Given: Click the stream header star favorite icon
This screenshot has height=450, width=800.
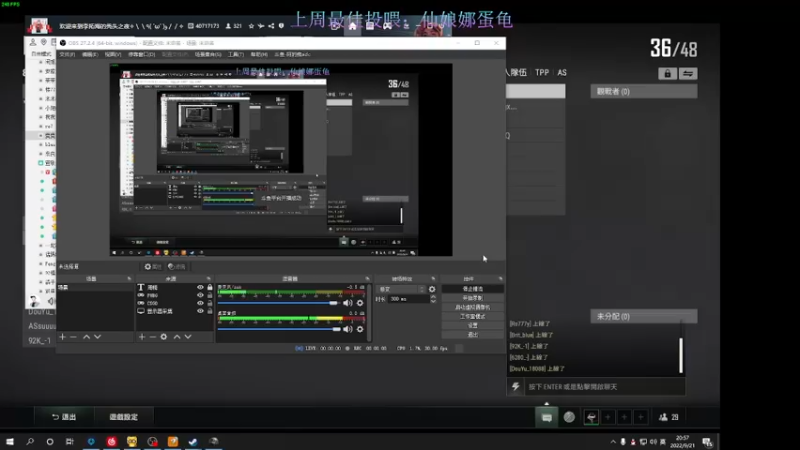Looking at the screenshot, I should pyautogui.click(x=251, y=26).
